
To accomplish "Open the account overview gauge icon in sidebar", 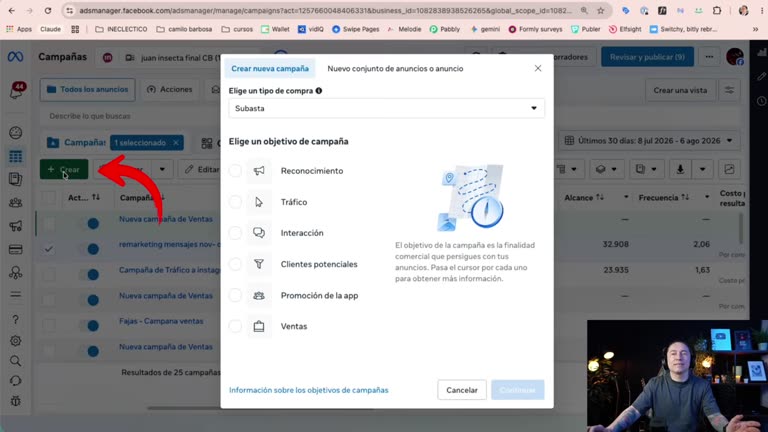I will [x=16, y=133].
